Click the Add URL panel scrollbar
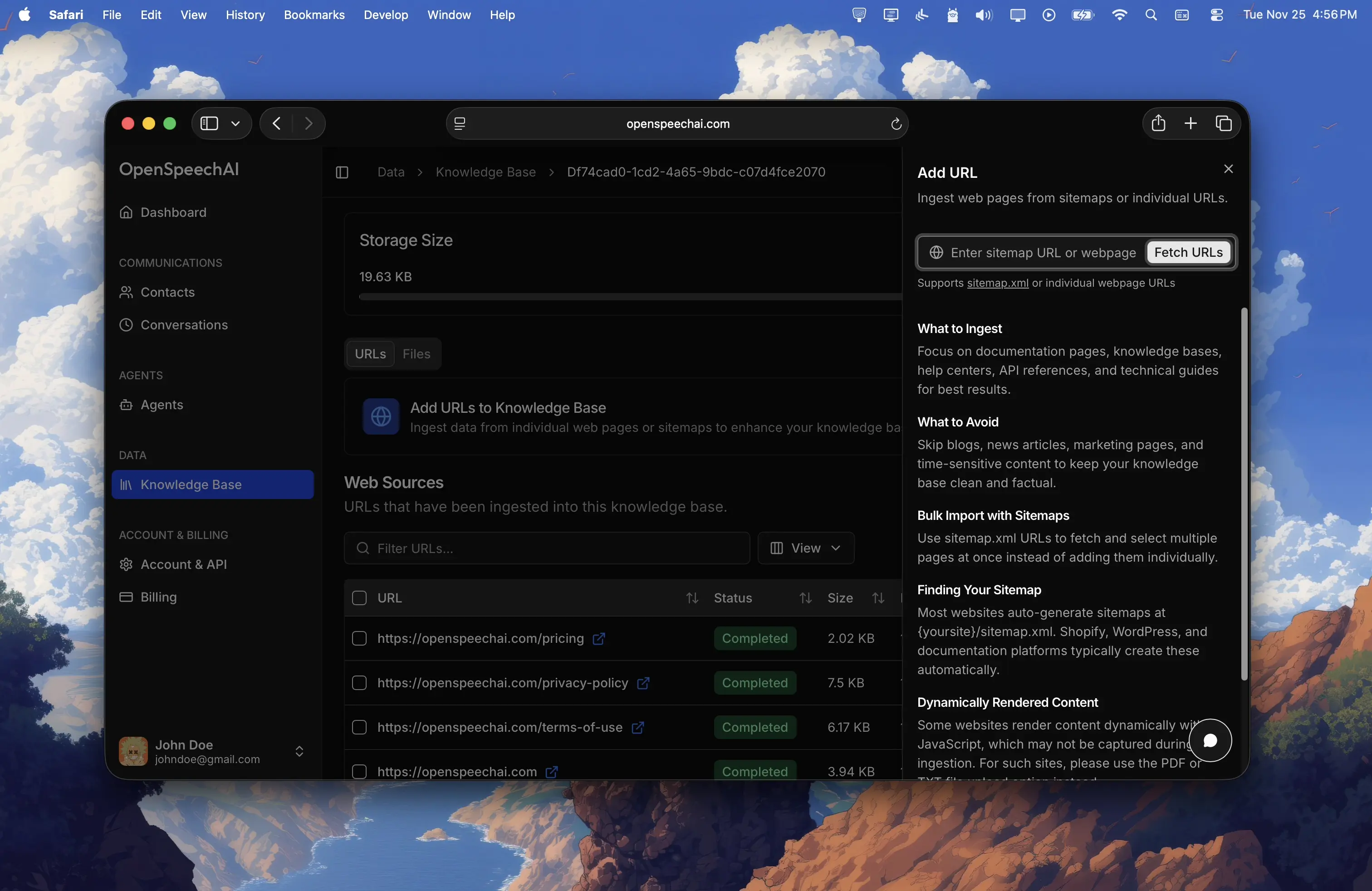 (1244, 494)
